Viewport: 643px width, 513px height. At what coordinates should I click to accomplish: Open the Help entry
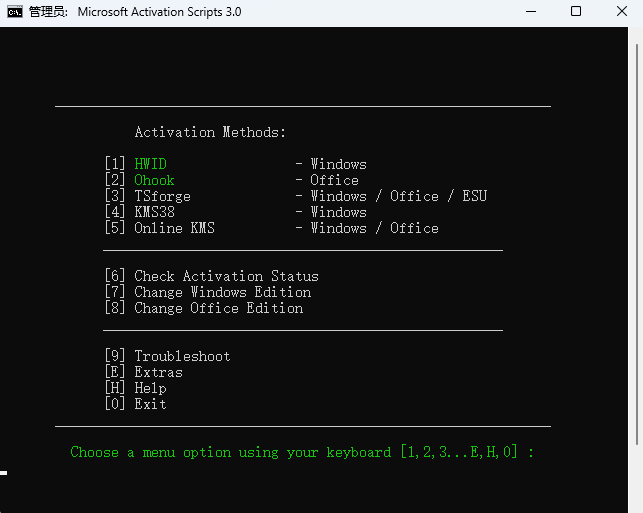(150, 388)
